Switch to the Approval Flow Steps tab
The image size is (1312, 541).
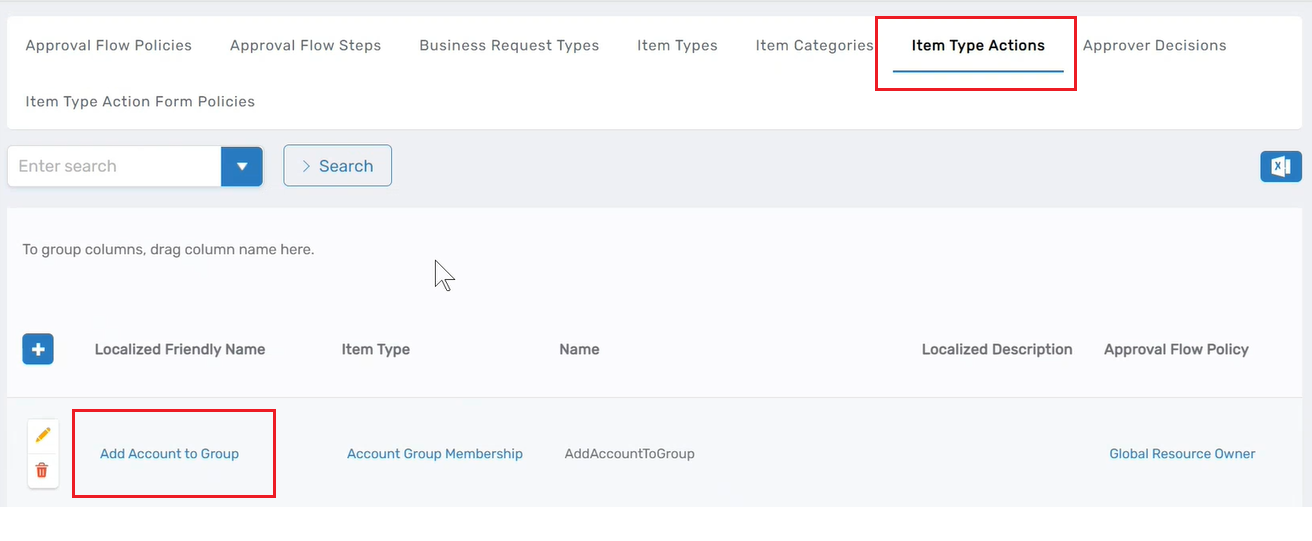pos(306,45)
